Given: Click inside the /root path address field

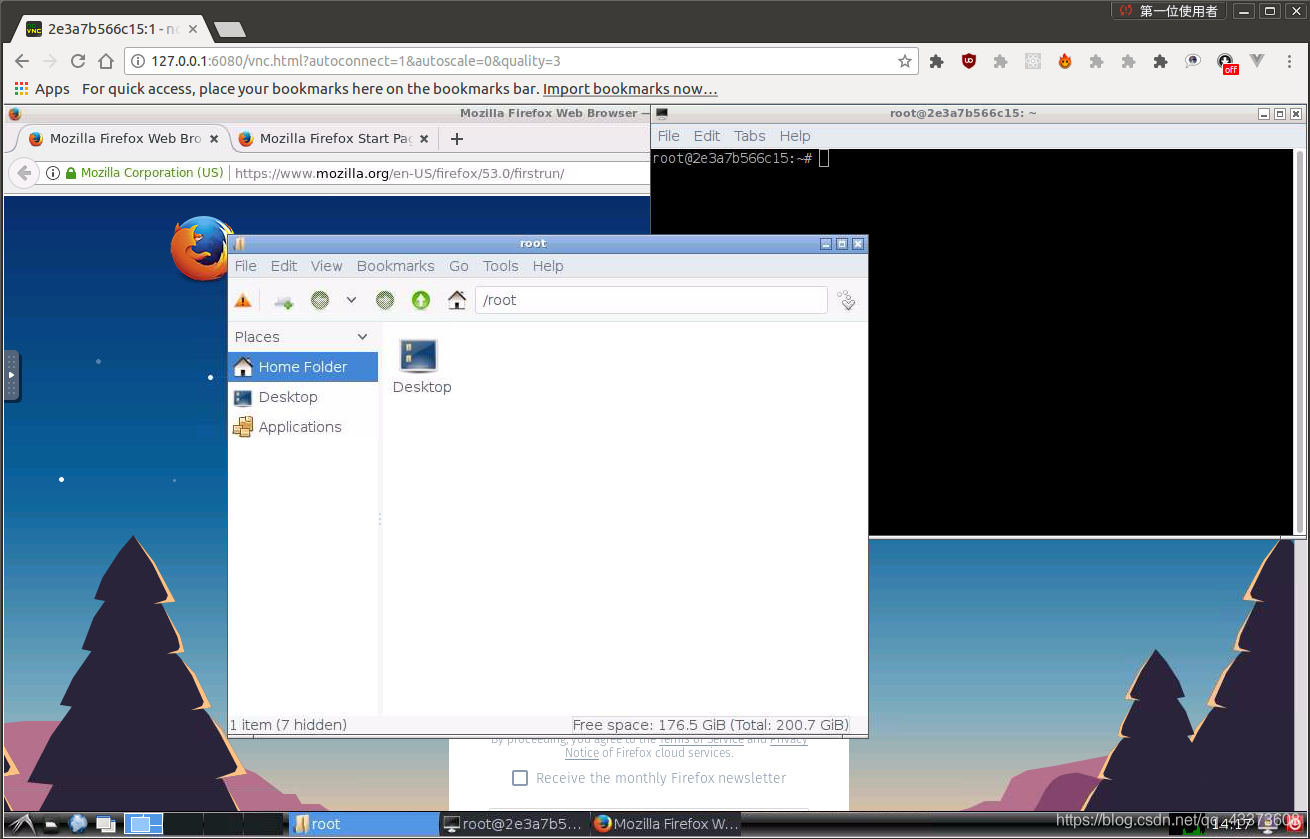Looking at the screenshot, I should pos(650,299).
